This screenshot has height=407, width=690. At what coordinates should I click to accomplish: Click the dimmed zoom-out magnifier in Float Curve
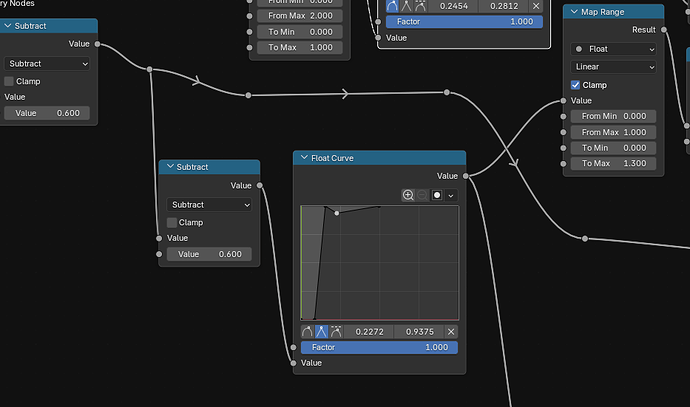click(x=422, y=195)
